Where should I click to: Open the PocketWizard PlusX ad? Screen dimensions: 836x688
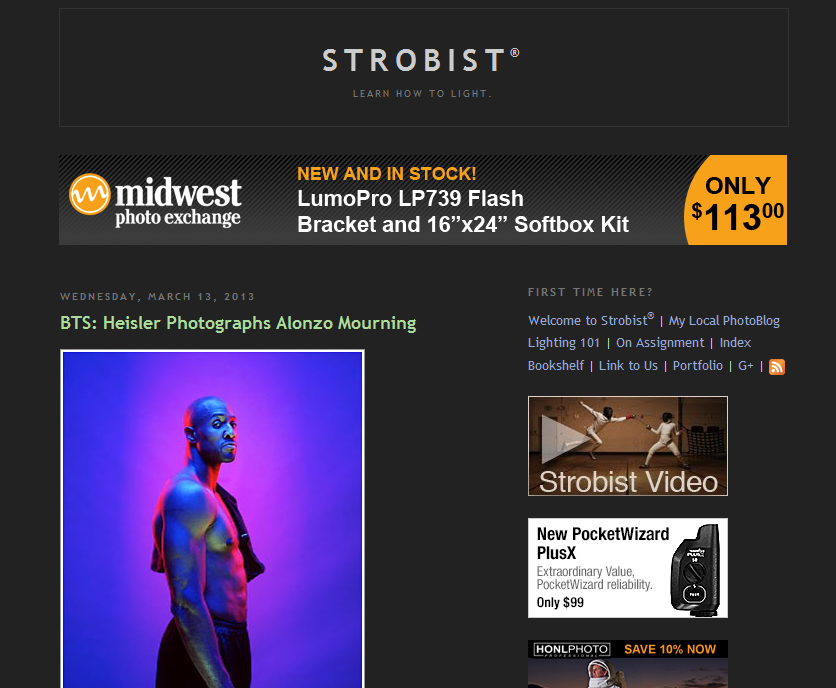click(628, 568)
